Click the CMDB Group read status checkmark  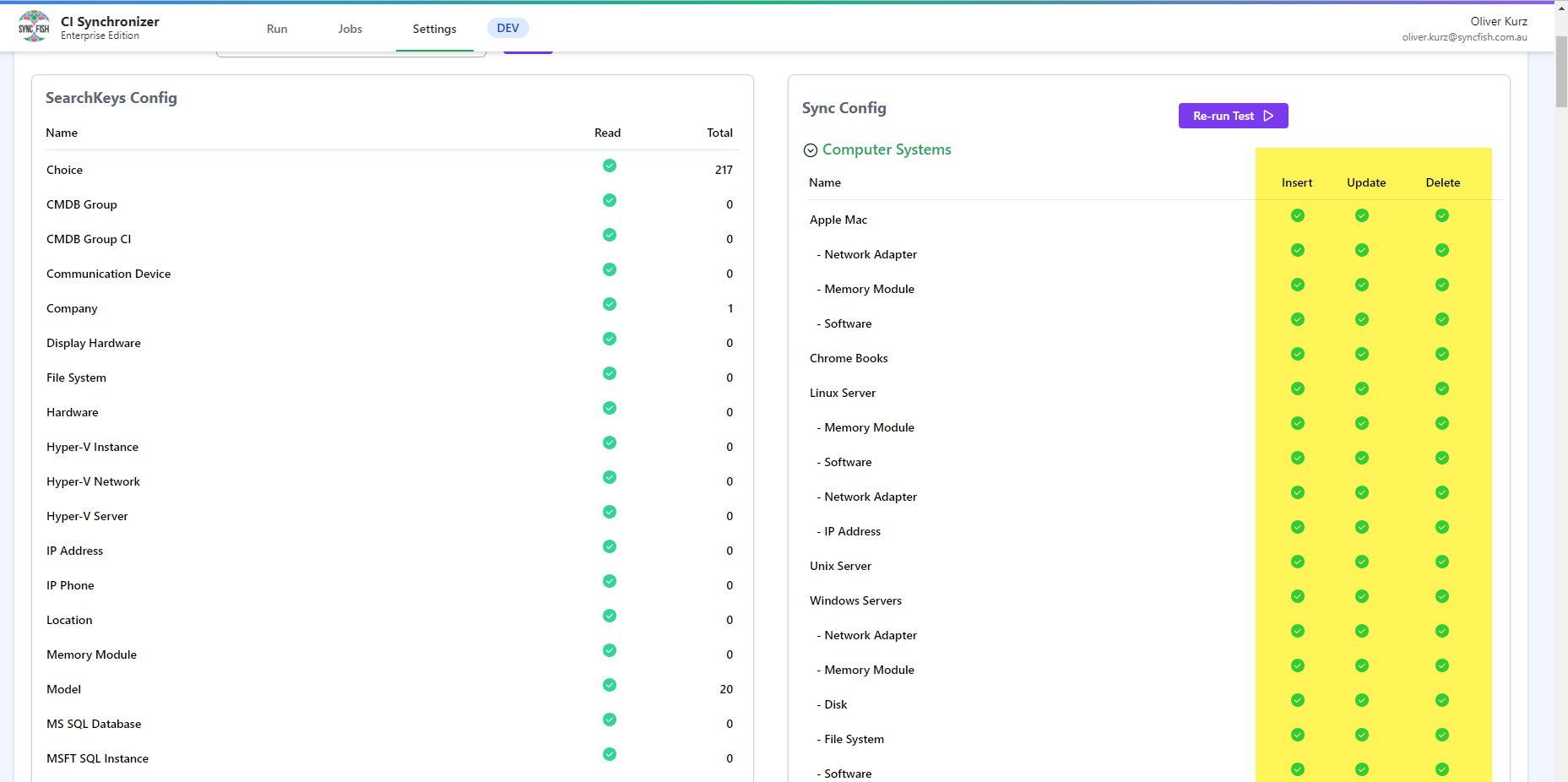[610, 200]
